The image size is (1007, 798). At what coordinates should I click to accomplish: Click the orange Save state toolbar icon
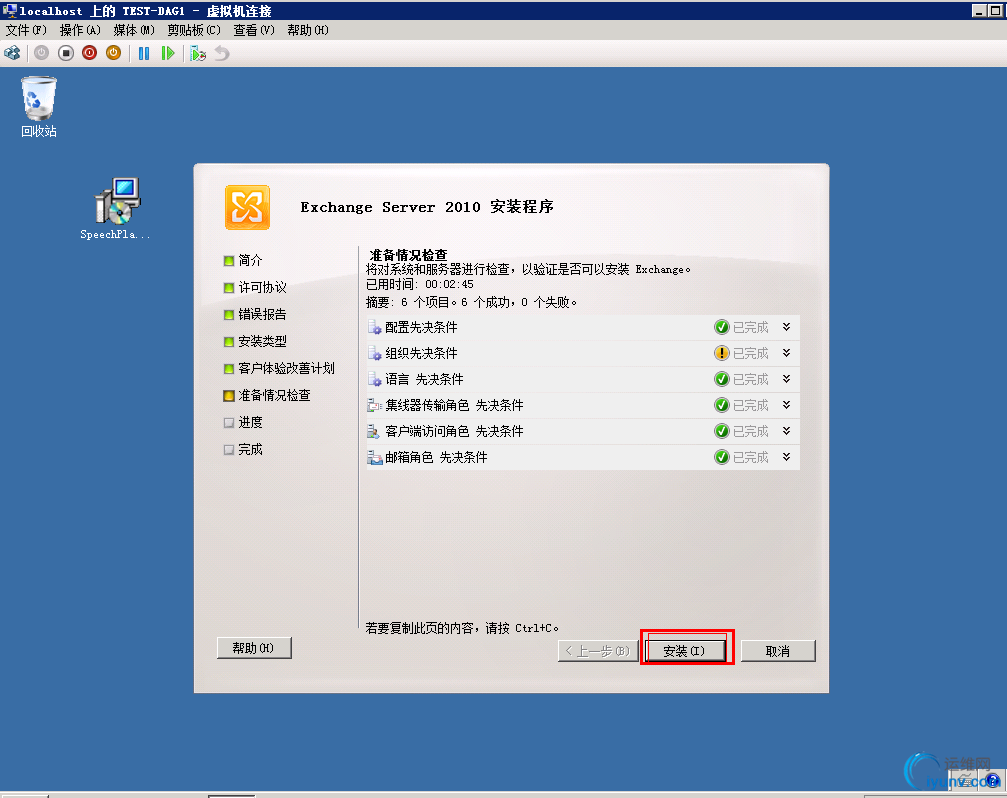113,53
